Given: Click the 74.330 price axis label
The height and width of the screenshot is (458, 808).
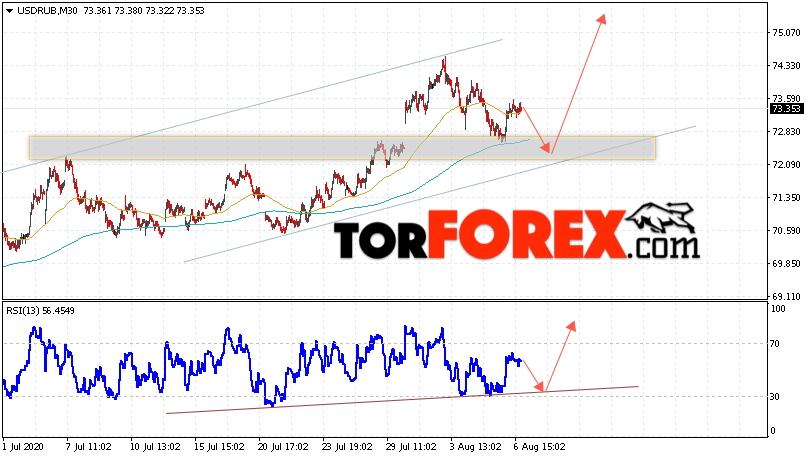Looking at the screenshot, I should click(786, 65).
